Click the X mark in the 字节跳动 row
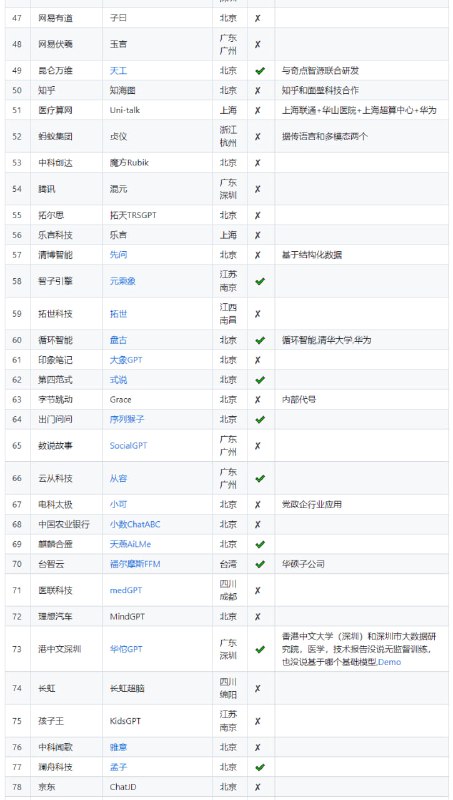The height and width of the screenshot is (800, 453). 258,399
